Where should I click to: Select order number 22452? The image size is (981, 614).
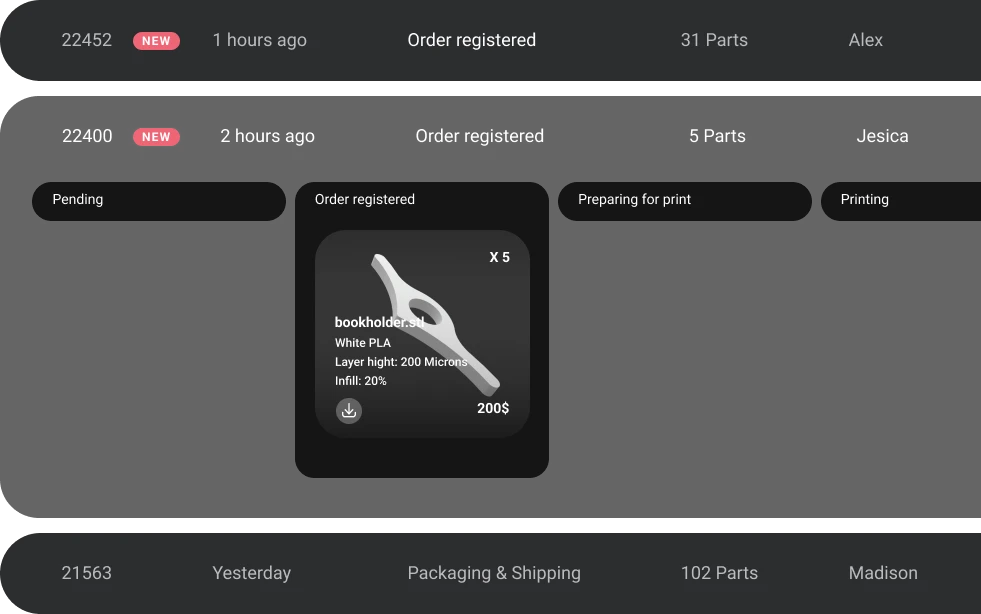(87, 41)
